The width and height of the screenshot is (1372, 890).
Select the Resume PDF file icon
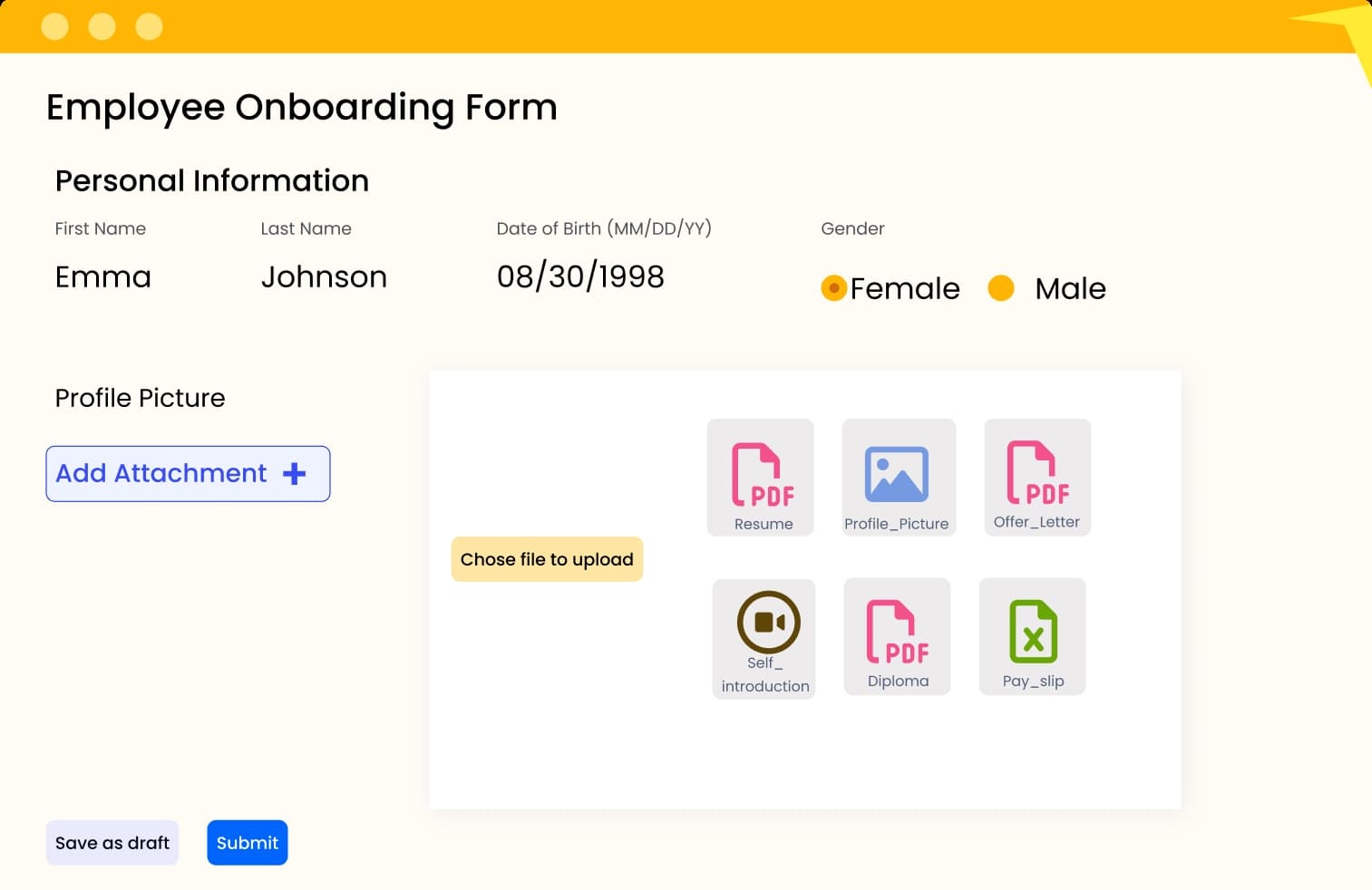[x=761, y=477]
